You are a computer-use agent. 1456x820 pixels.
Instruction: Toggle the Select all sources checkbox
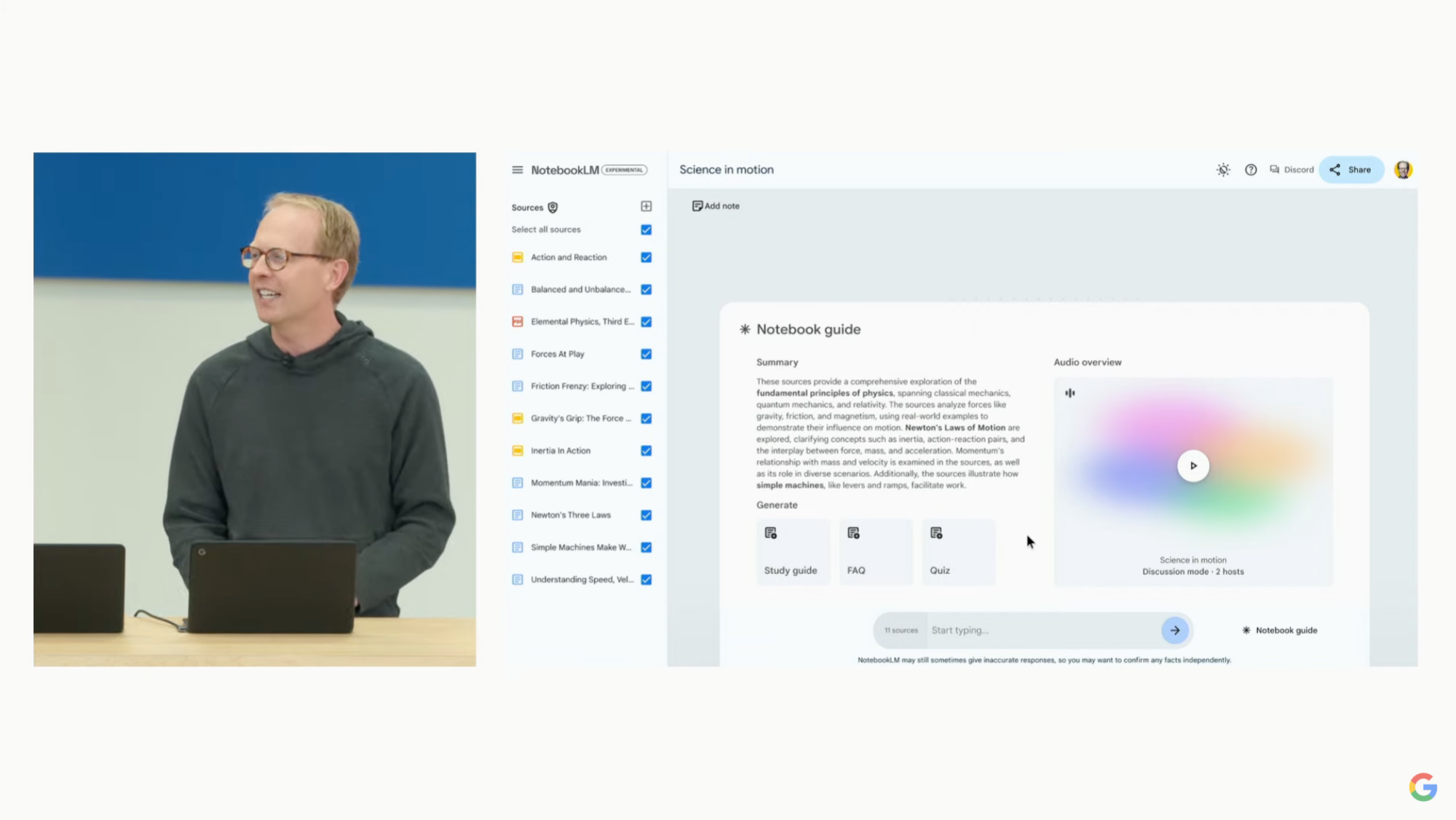coord(645,229)
